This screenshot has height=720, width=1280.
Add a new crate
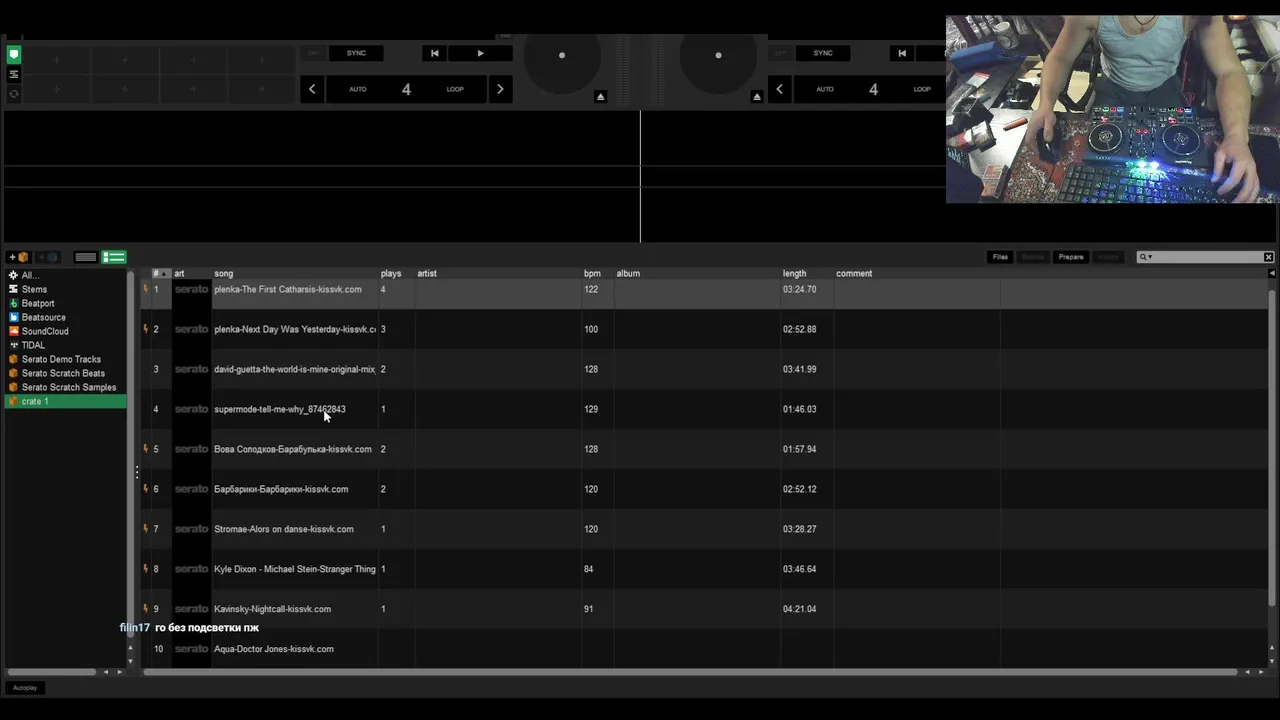pos(19,257)
